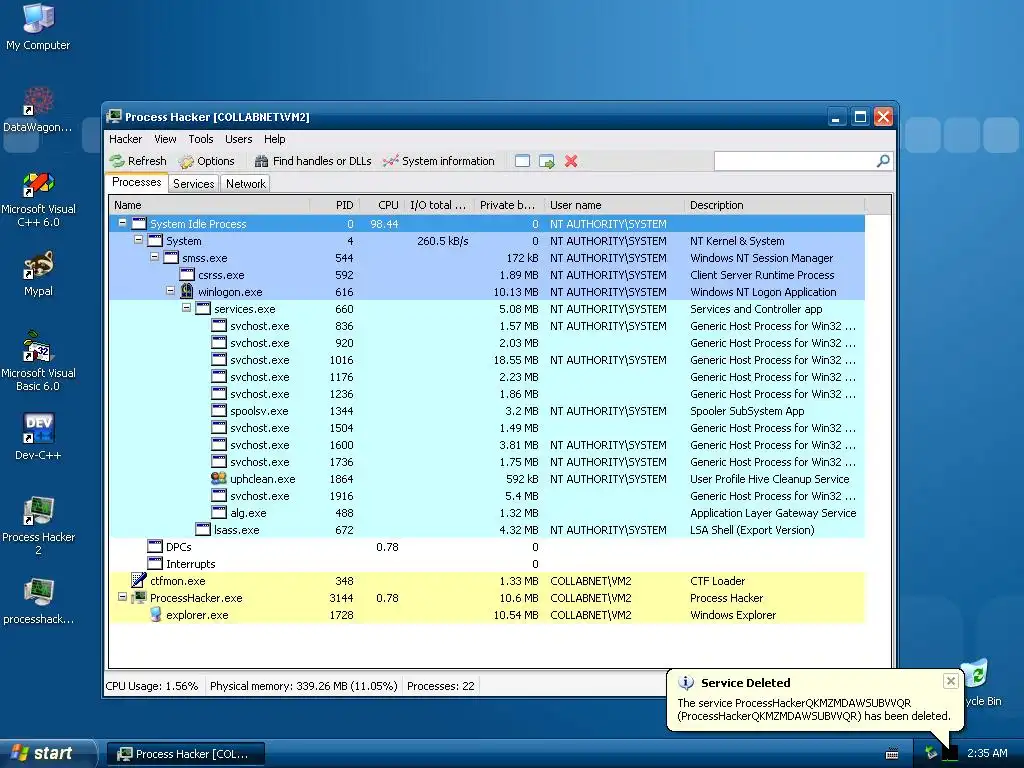Image resolution: width=1024 pixels, height=768 pixels.
Task: Open the Help menu
Action: (x=274, y=139)
